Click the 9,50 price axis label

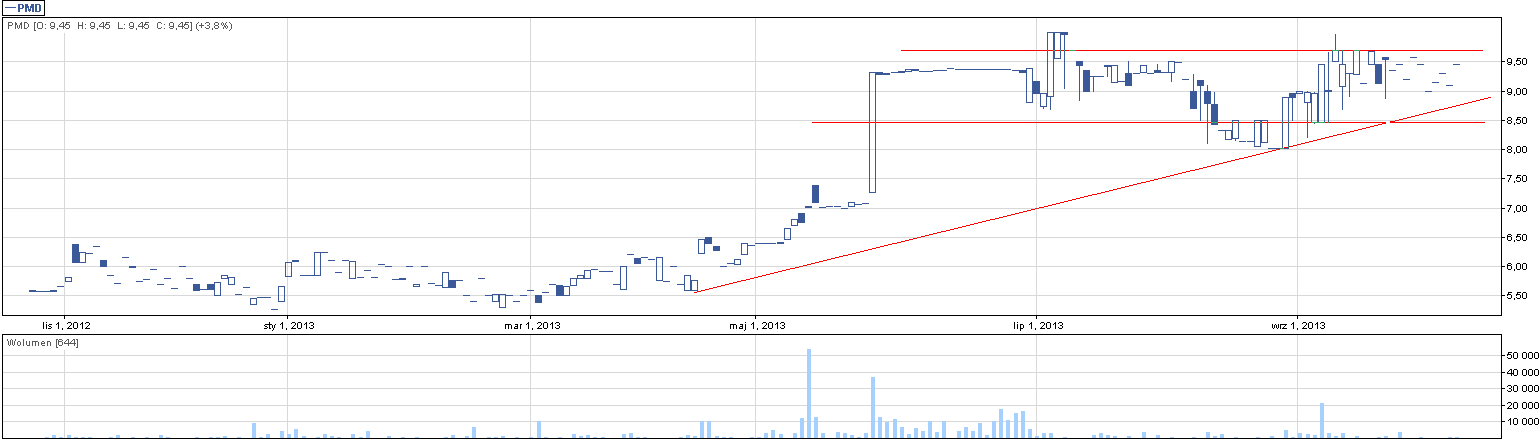click(x=1517, y=62)
